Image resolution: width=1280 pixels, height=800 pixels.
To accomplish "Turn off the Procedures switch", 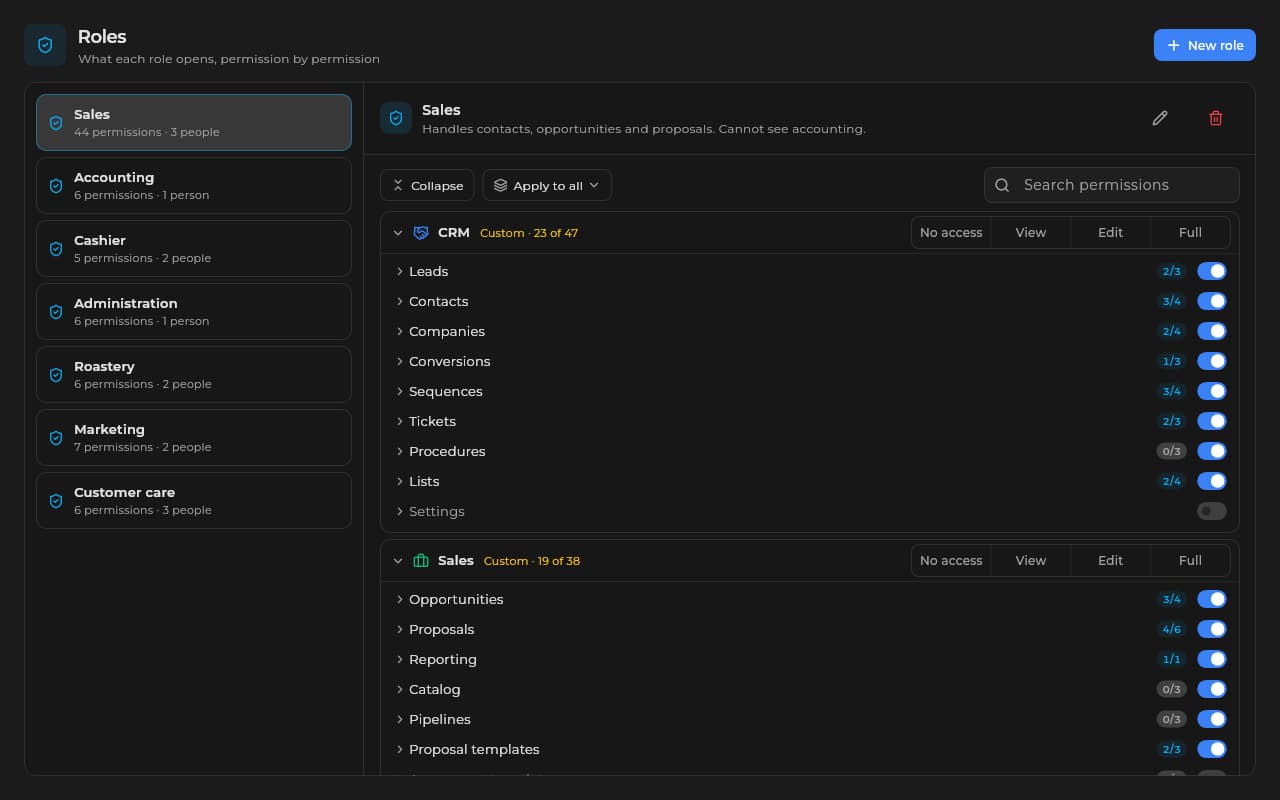I will 1212,451.
